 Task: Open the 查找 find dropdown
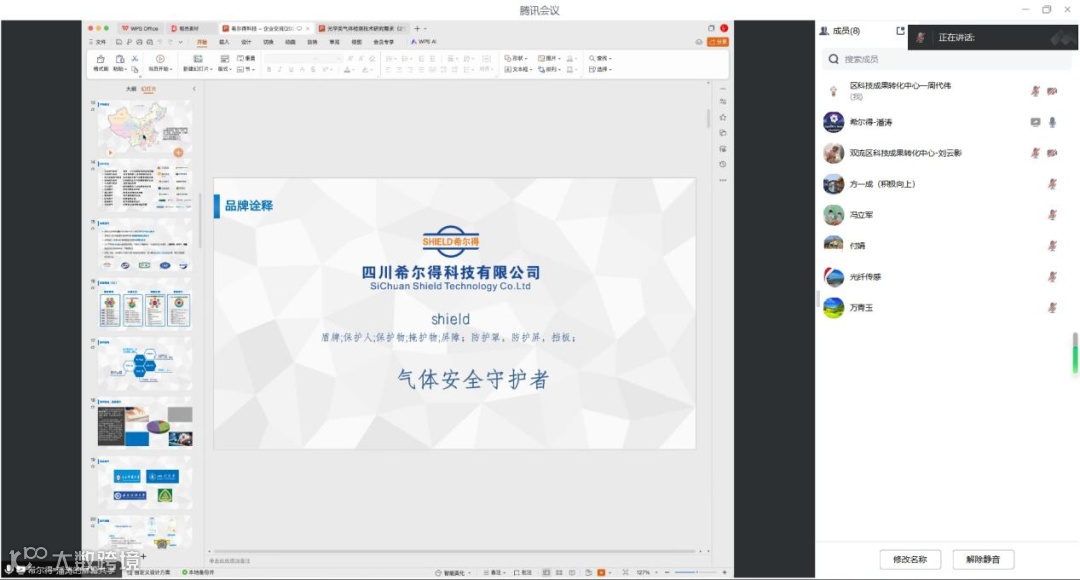coord(601,59)
